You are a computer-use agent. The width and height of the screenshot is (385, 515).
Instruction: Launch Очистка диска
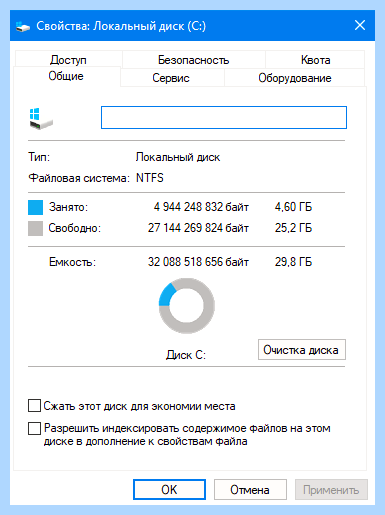(x=302, y=350)
